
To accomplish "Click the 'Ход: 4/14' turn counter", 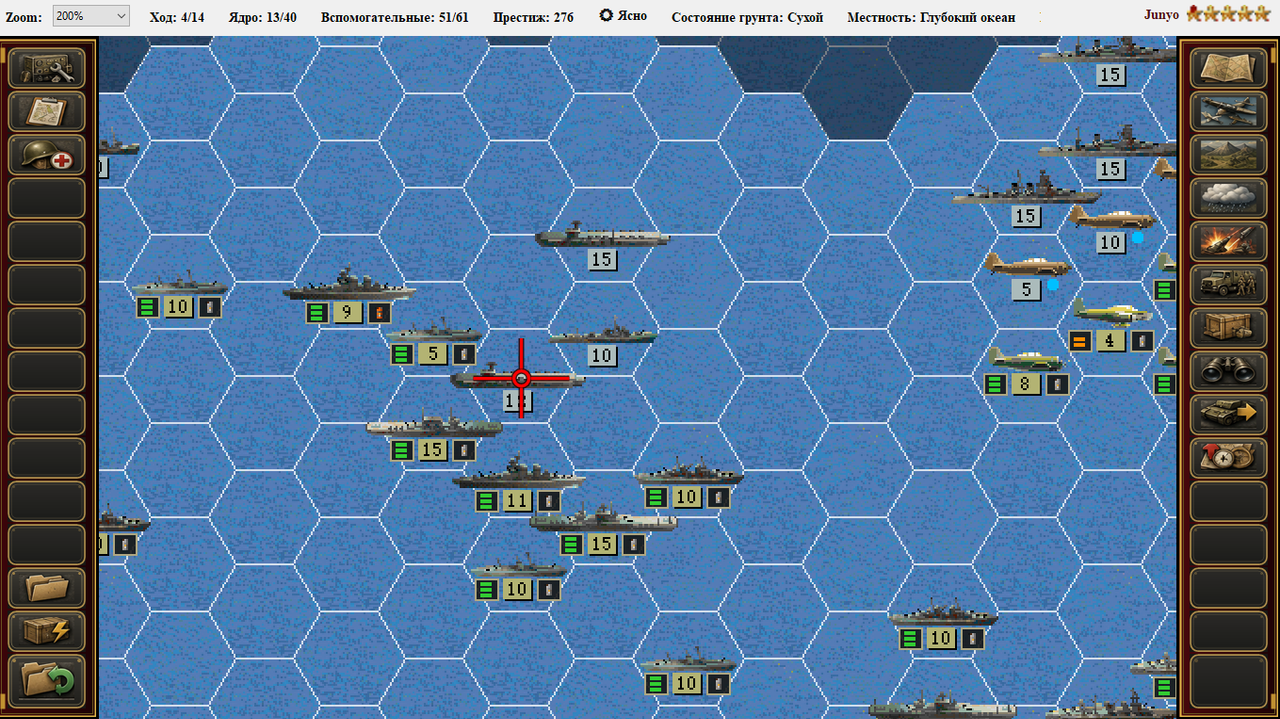I will click(x=177, y=17).
